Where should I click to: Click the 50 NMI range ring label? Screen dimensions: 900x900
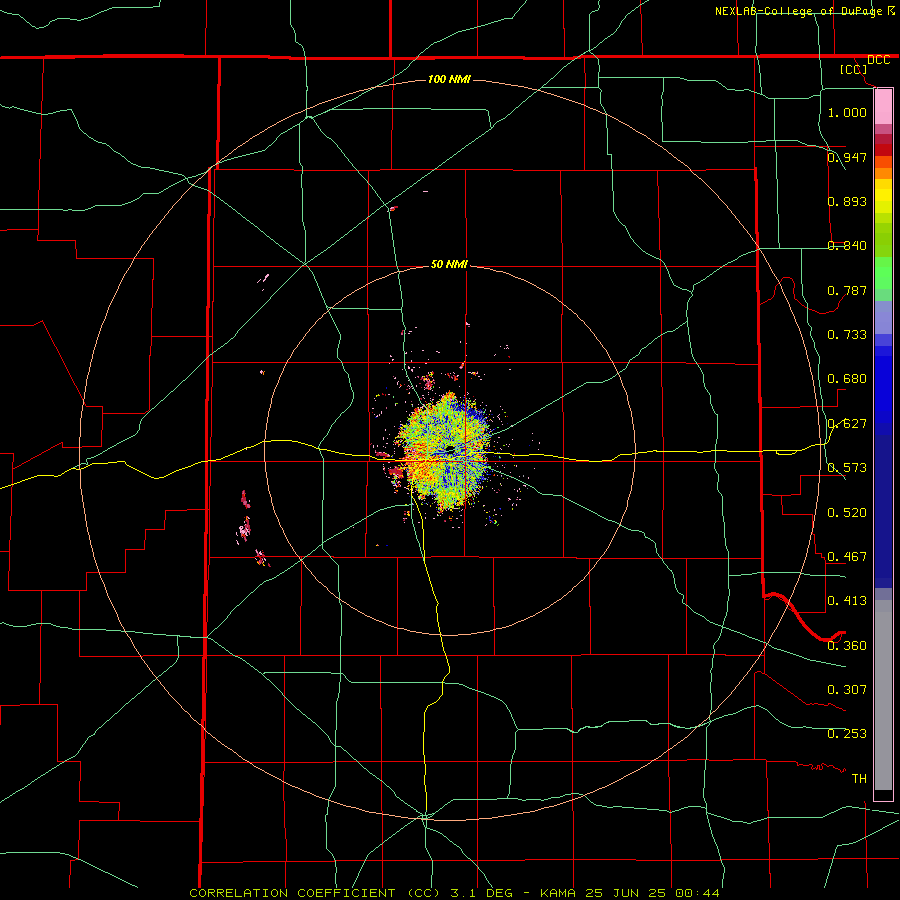(x=449, y=264)
